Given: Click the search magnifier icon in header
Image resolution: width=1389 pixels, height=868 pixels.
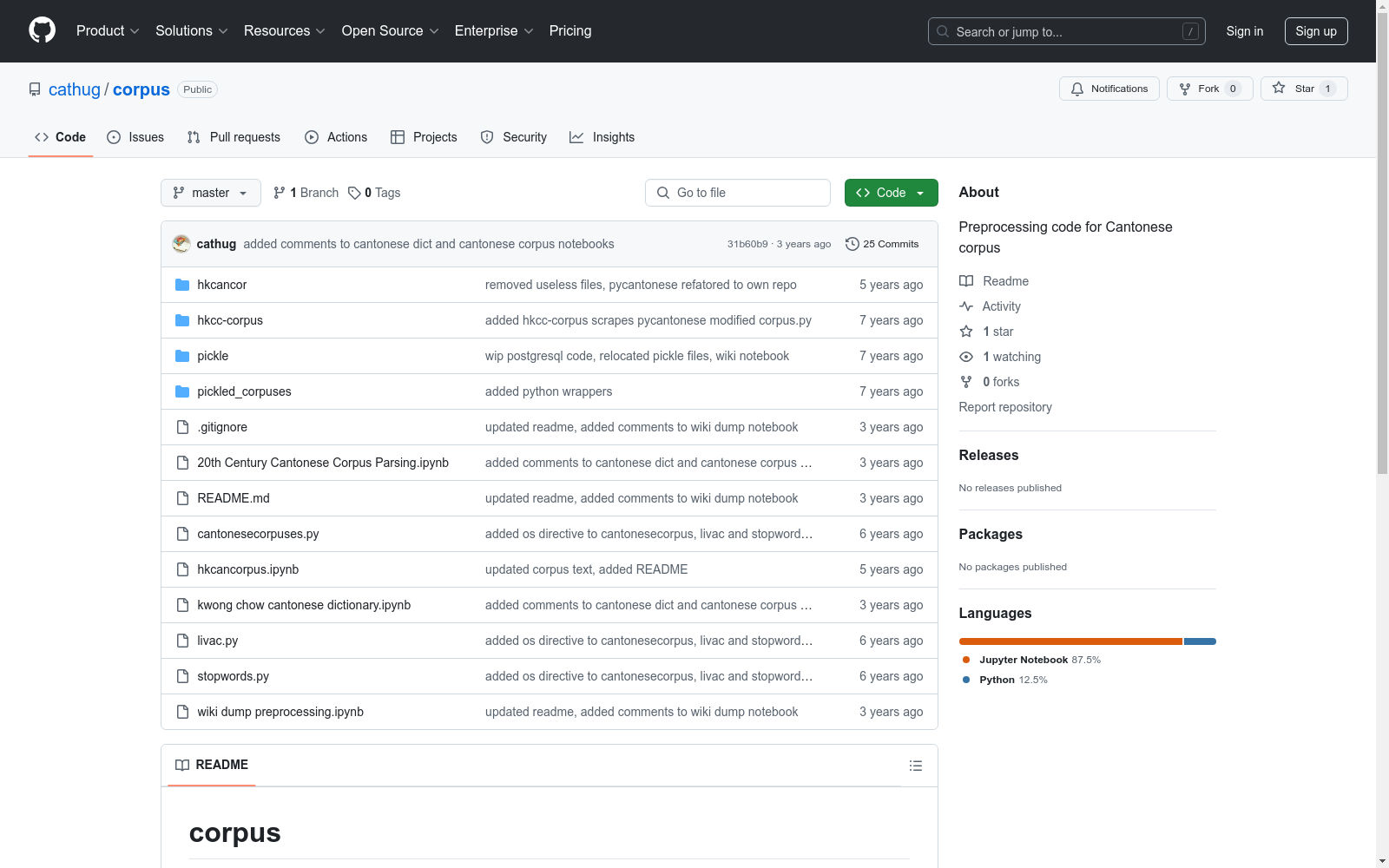Looking at the screenshot, I should (943, 31).
